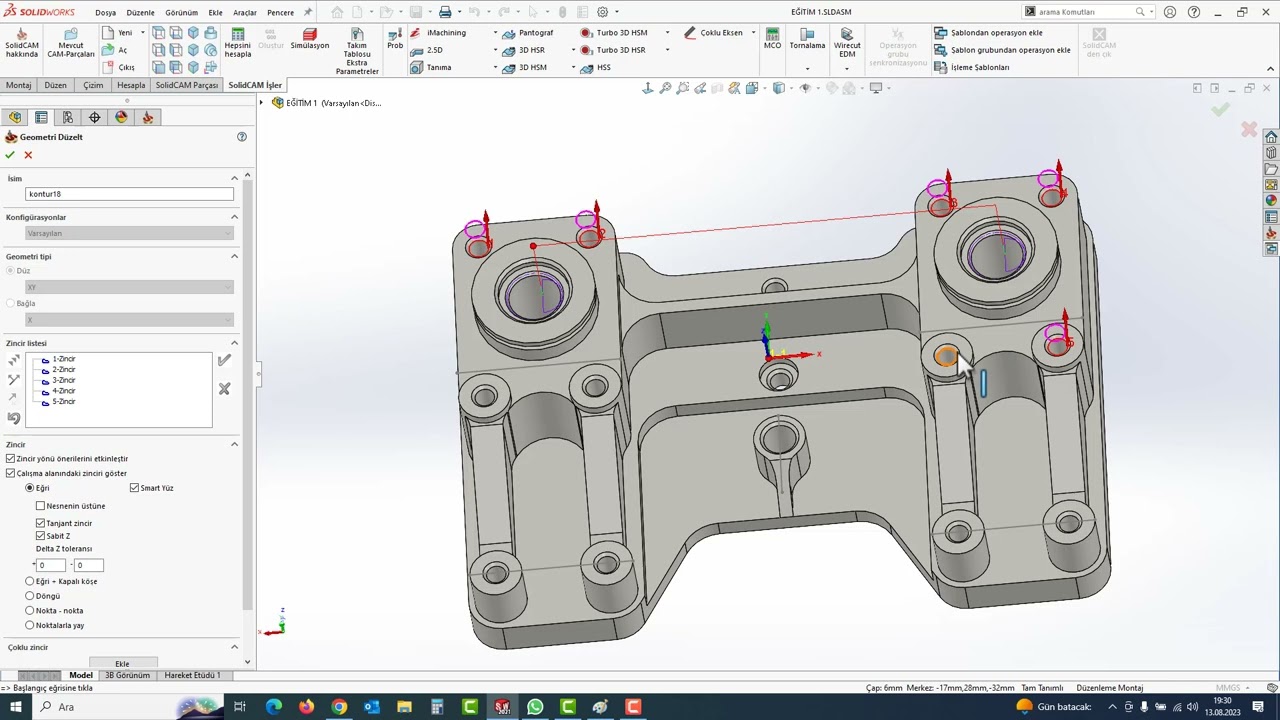
Task: Open the Düzenle menu
Action: click(x=140, y=13)
